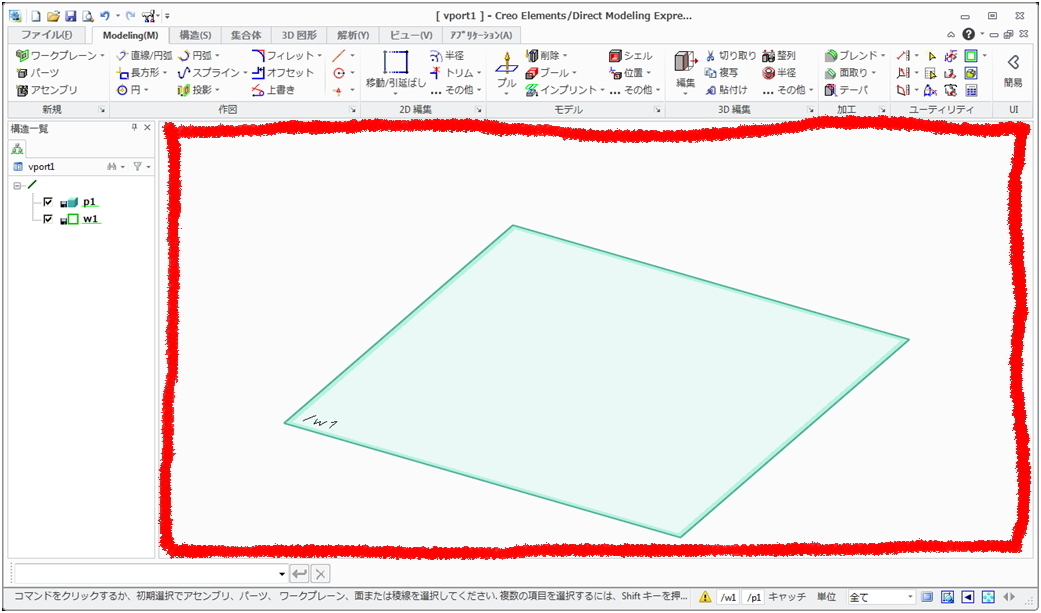The height and width of the screenshot is (613, 1041).
Task: Choose the オフセット offset tool
Action: point(283,73)
